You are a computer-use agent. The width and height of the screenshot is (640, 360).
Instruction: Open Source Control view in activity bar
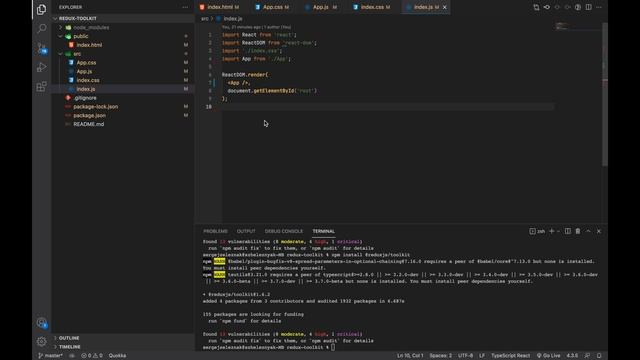[x=41, y=48]
